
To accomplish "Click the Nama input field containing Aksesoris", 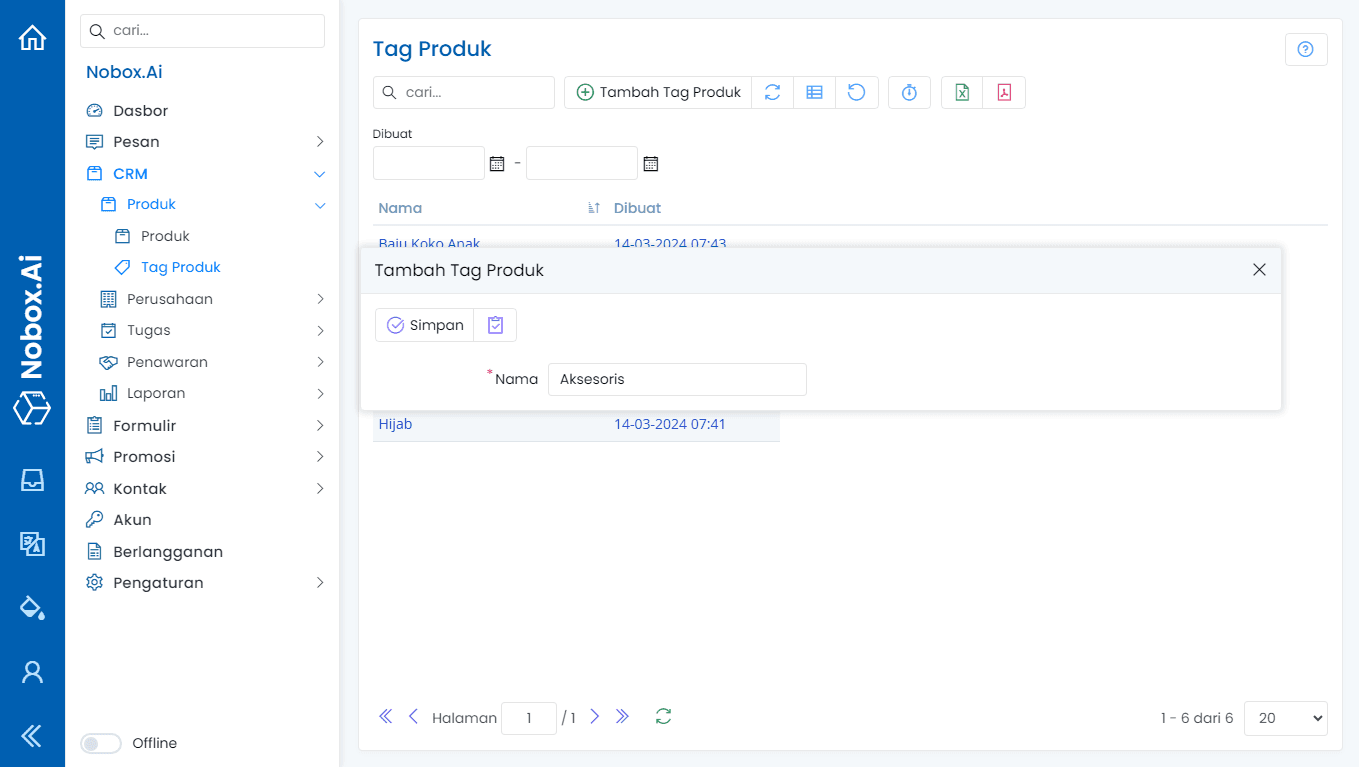I will [676, 380].
